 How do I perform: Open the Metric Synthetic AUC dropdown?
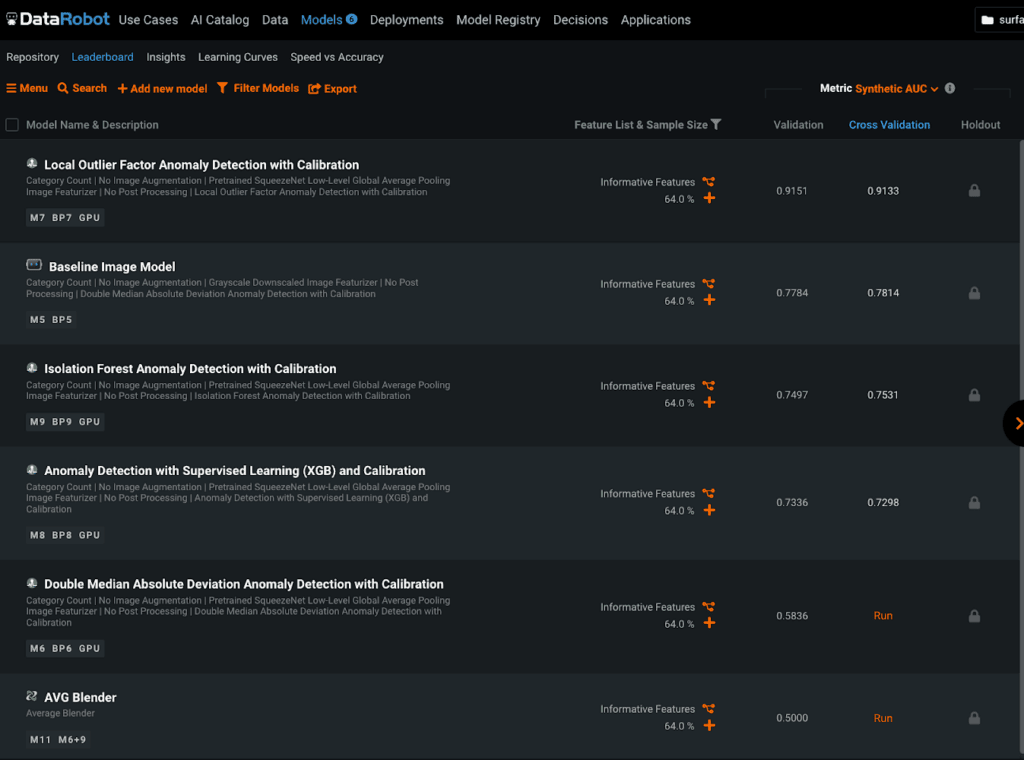click(897, 88)
